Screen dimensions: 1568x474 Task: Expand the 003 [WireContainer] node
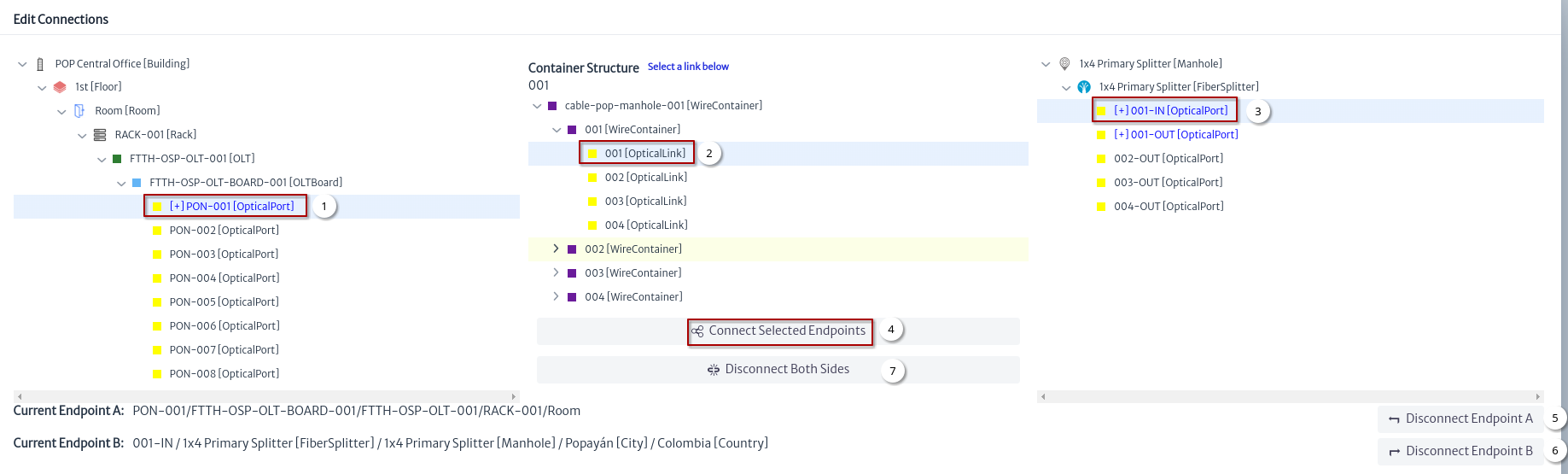coord(556,272)
